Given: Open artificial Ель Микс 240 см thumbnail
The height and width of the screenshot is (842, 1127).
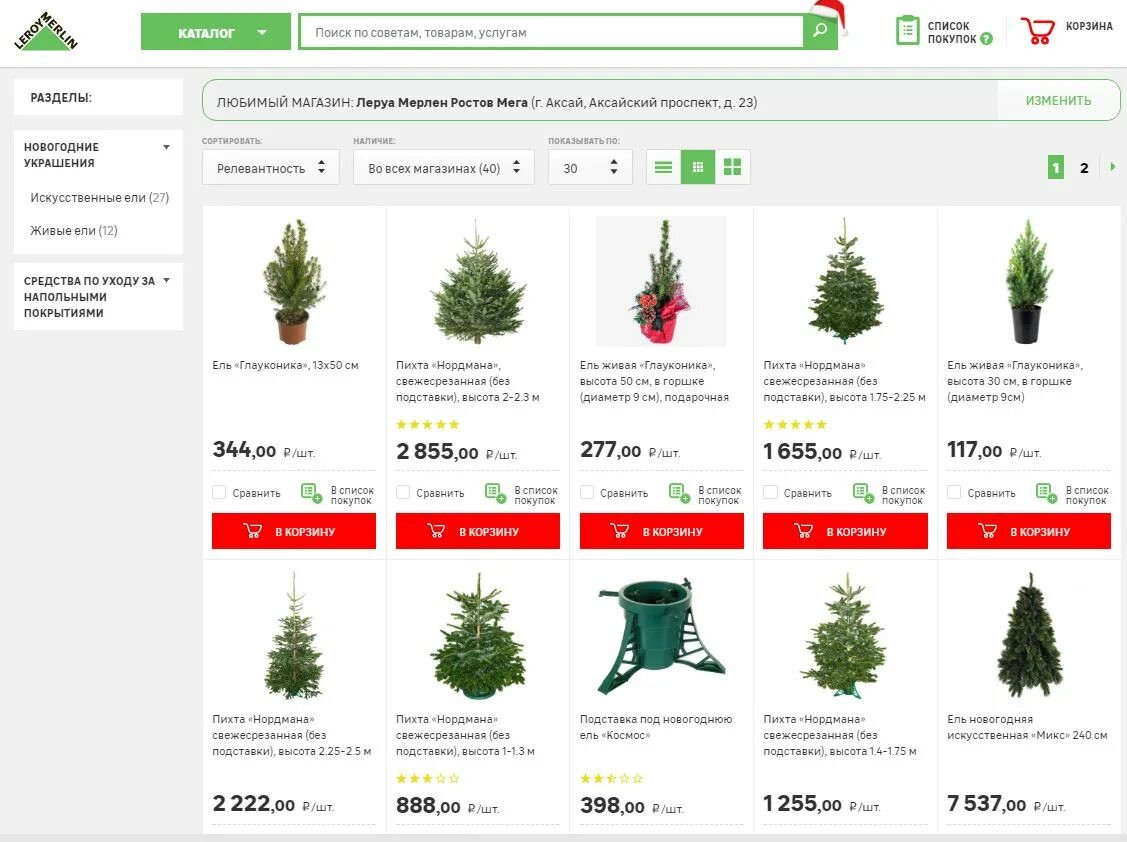Looking at the screenshot, I should 1029,636.
